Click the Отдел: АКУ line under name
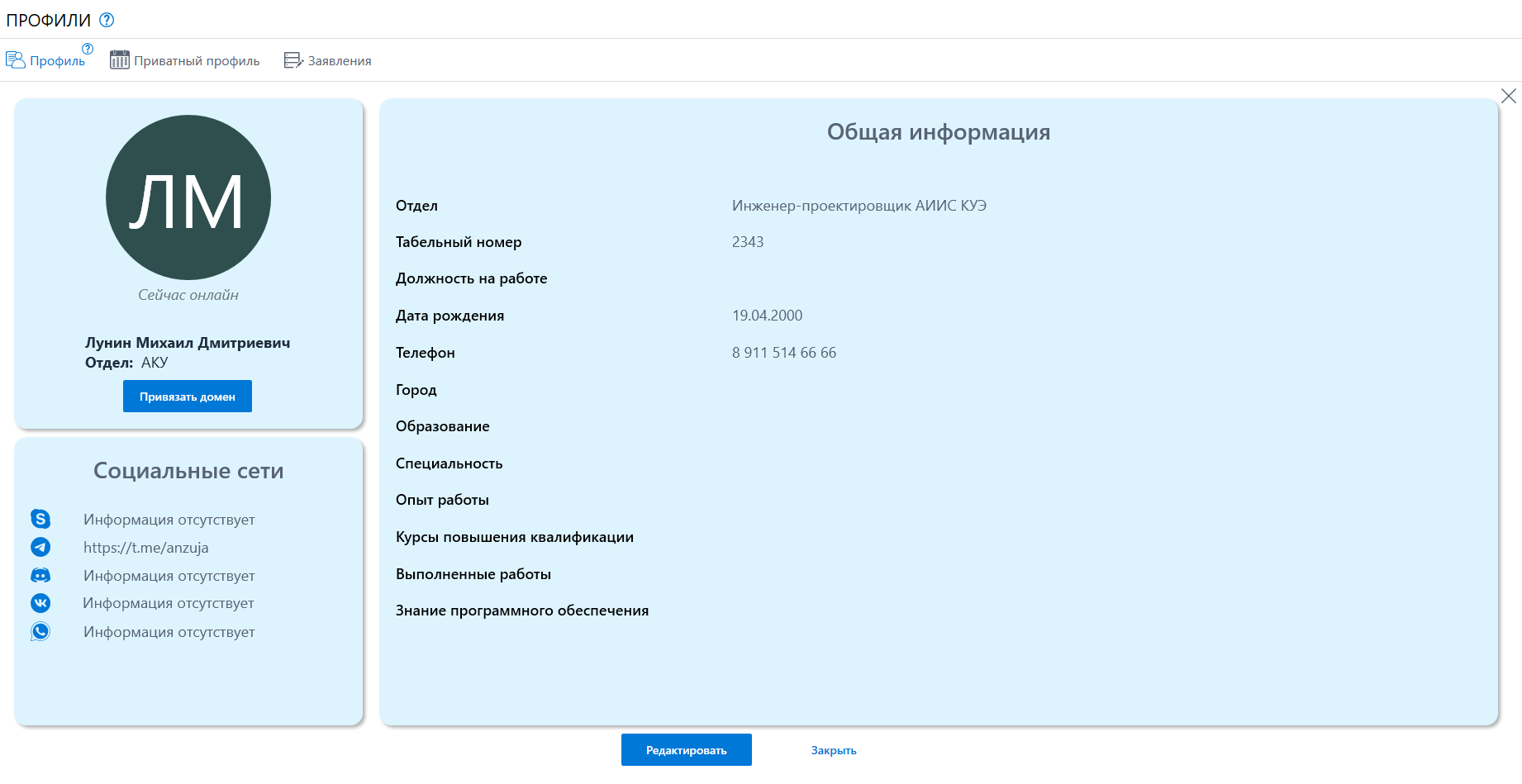The width and height of the screenshot is (1522, 784). 126,363
